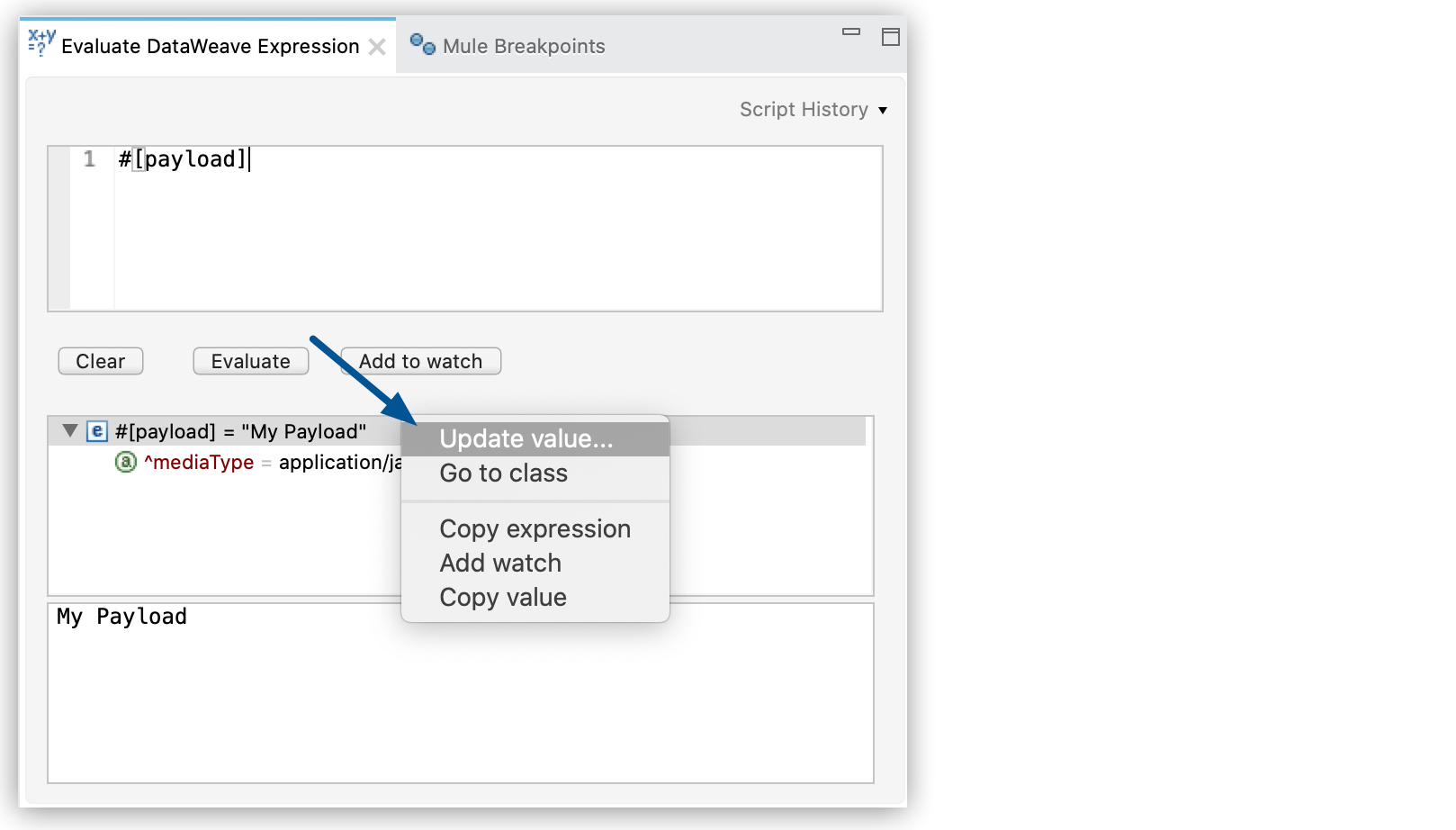
Task: Switch to the Mule Breakpoints tab
Action: click(523, 47)
